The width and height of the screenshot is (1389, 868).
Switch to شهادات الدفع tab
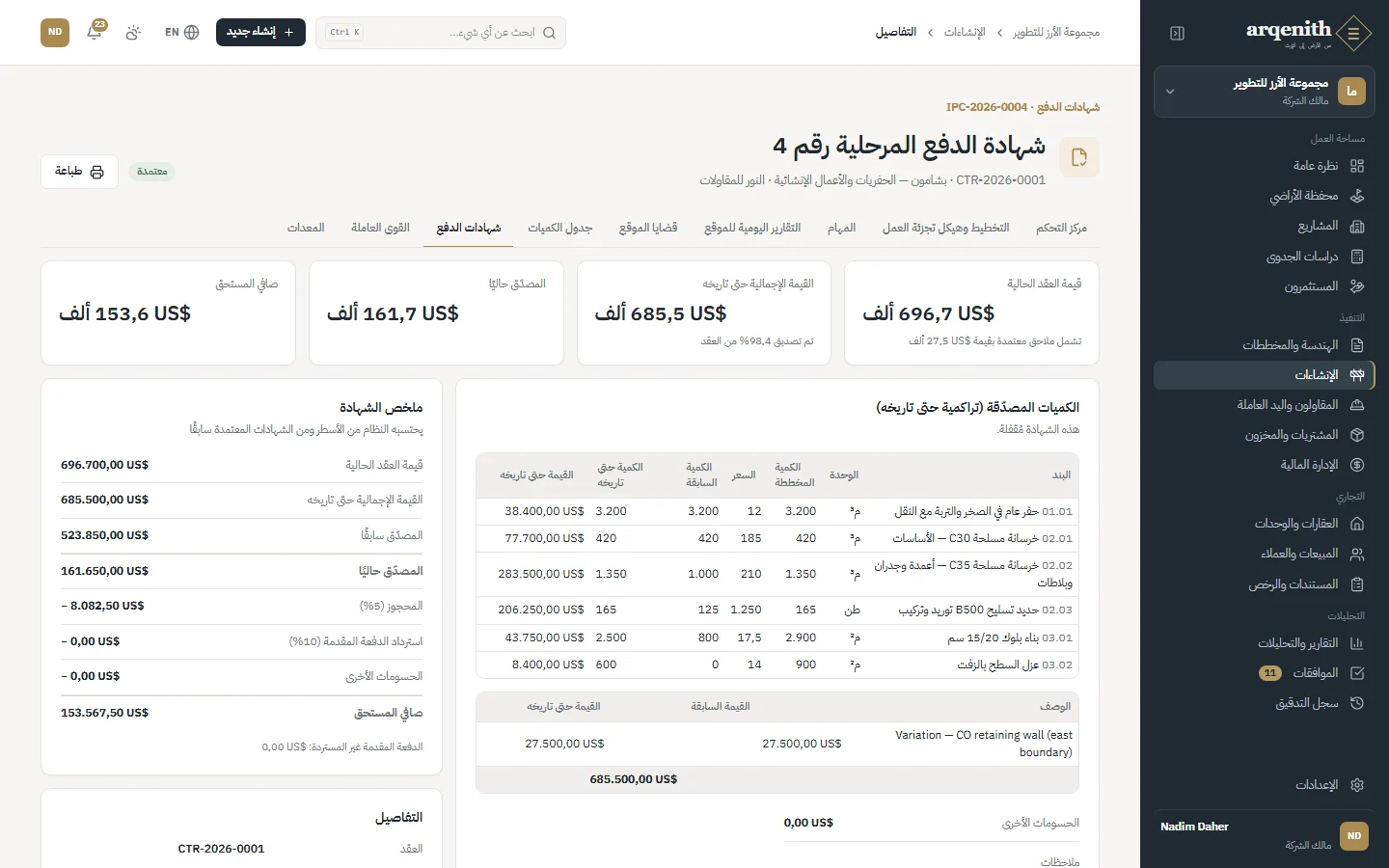(x=469, y=228)
